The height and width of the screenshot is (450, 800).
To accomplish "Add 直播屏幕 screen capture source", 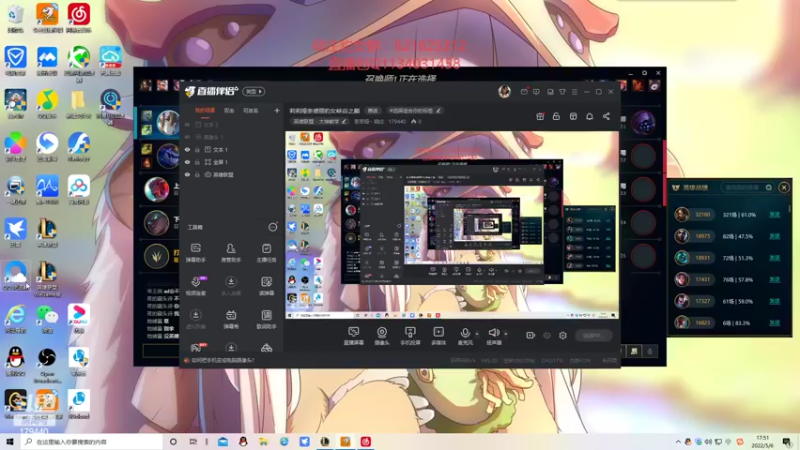I will (x=353, y=336).
